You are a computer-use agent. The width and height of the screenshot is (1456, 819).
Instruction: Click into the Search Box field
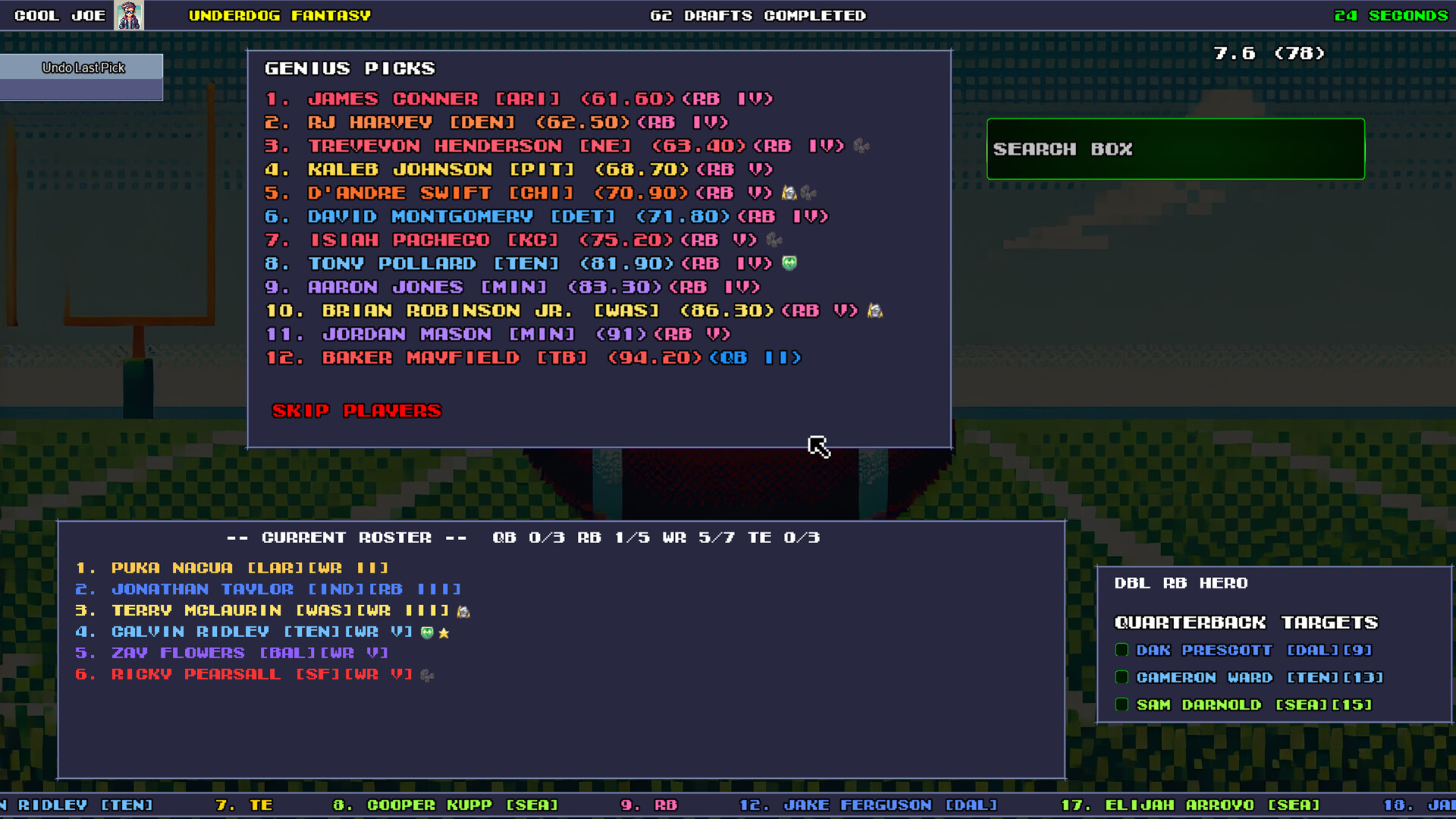point(1175,149)
